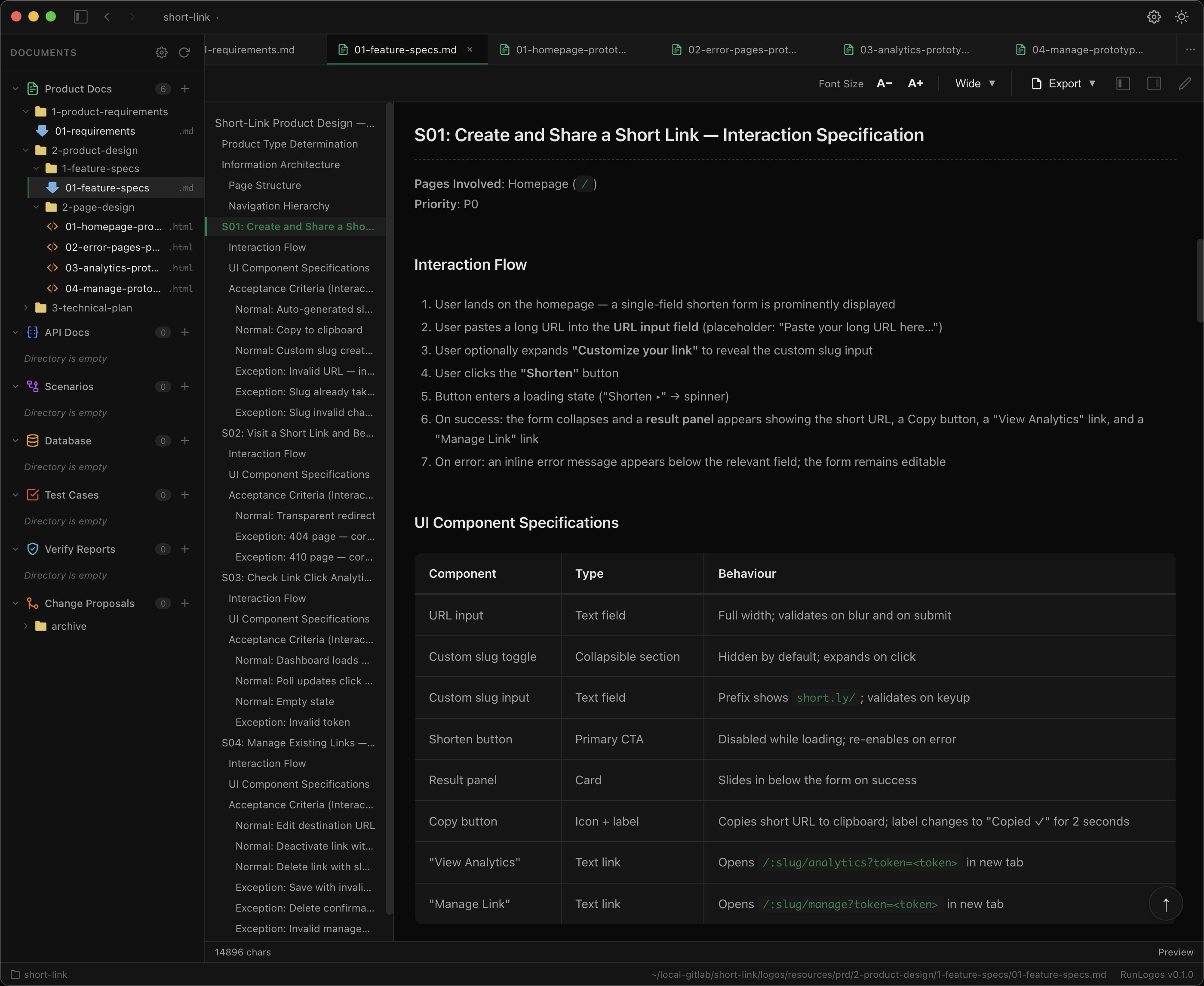Edit the document with the pencil icon
This screenshot has height=986, width=1204.
point(1185,83)
